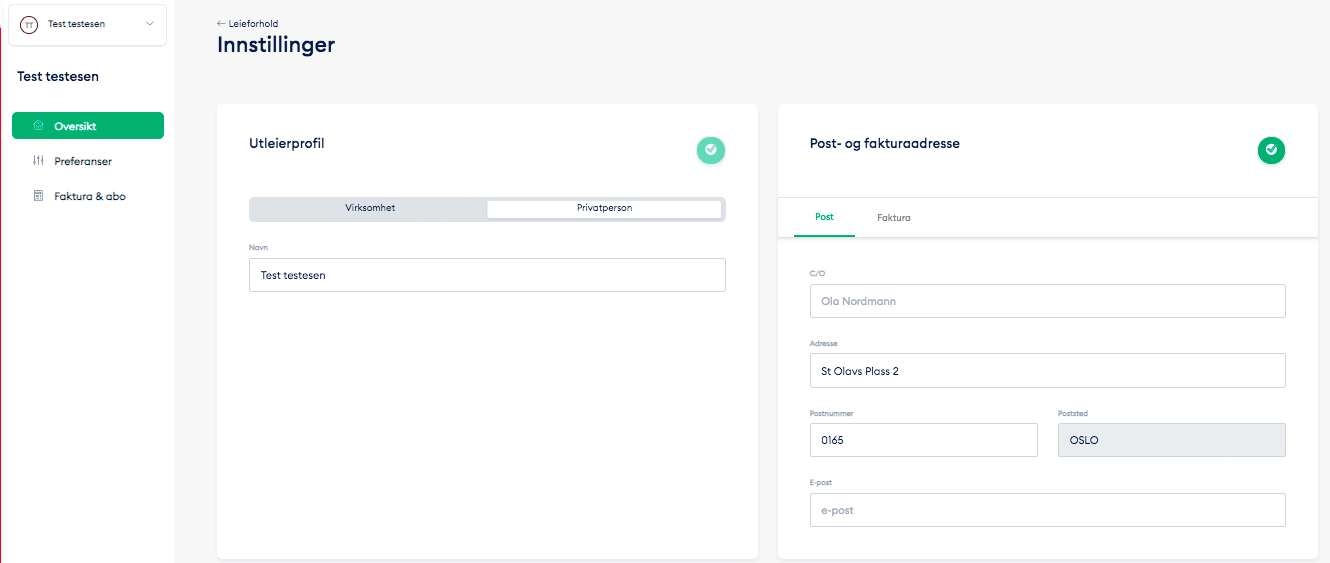Open Faktura & abo in the sidebar
1330x563 pixels.
pyautogui.click(x=89, y=196)
